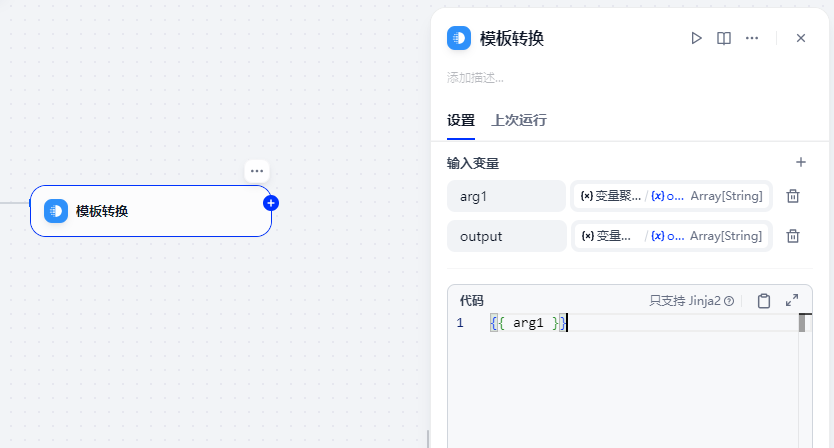Open the Jinja2 help tooltip icon
The height and width of the screenshot is (448, 834).
[729, 301]
